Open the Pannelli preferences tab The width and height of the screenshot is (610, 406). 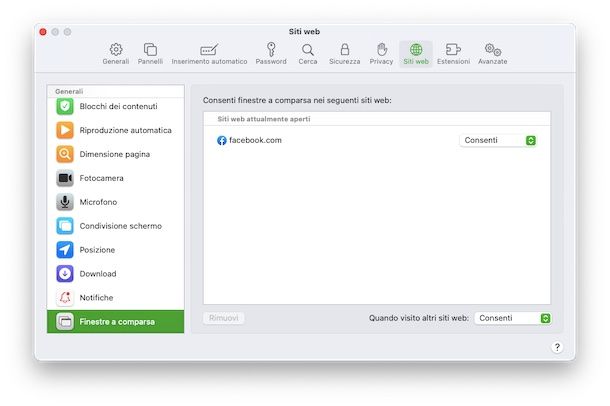click(150, 54)
